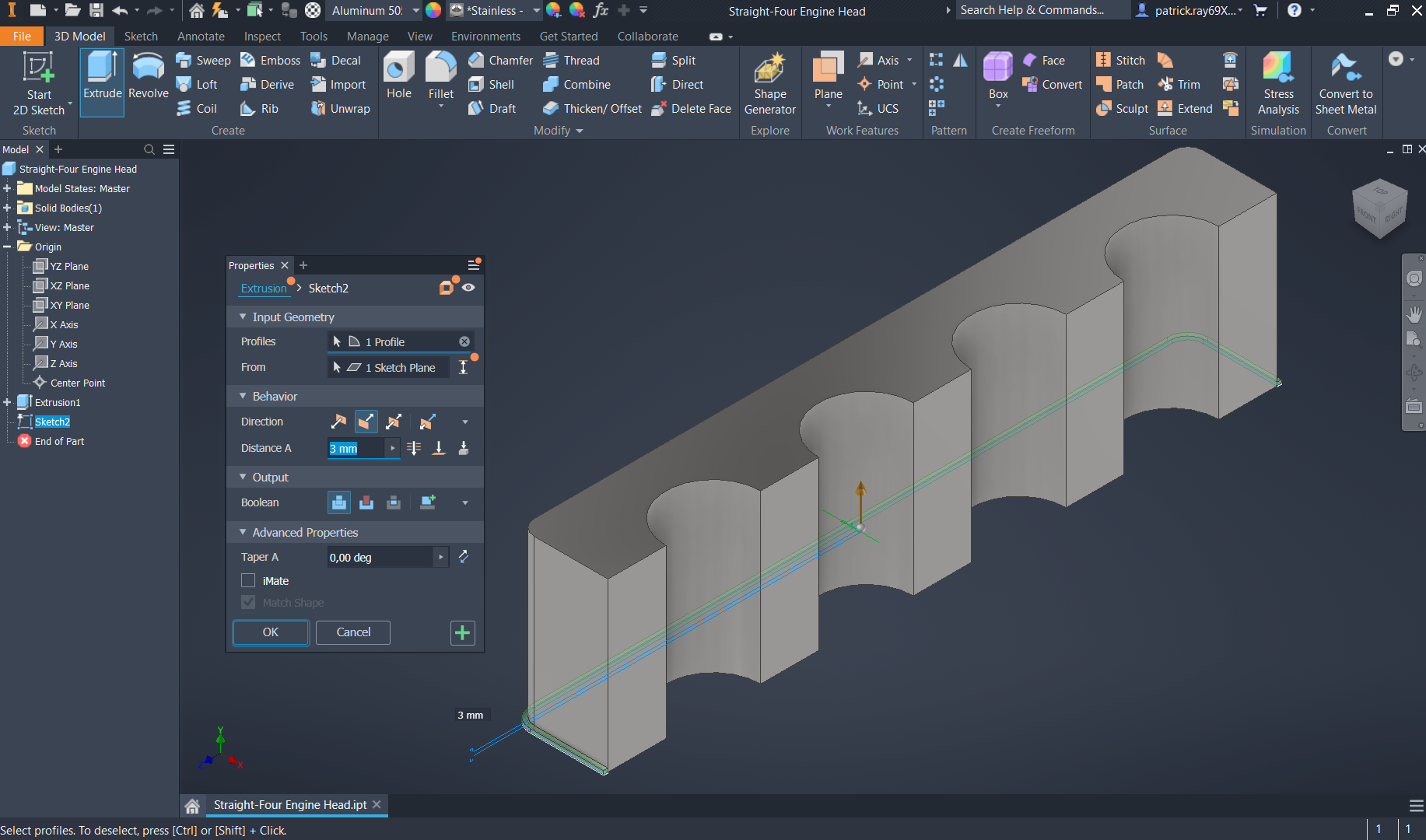Confirm the extrusion with OK
Screen dimensions: 1426x840
pos(270,632)
